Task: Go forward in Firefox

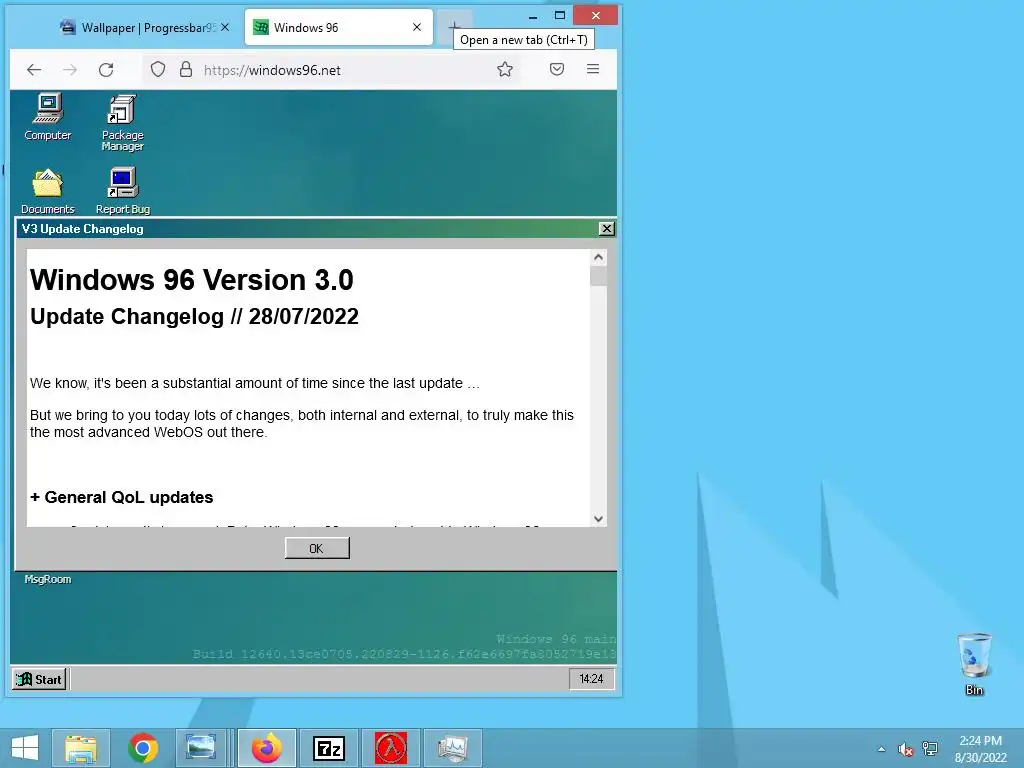Action: pos(70,70)
